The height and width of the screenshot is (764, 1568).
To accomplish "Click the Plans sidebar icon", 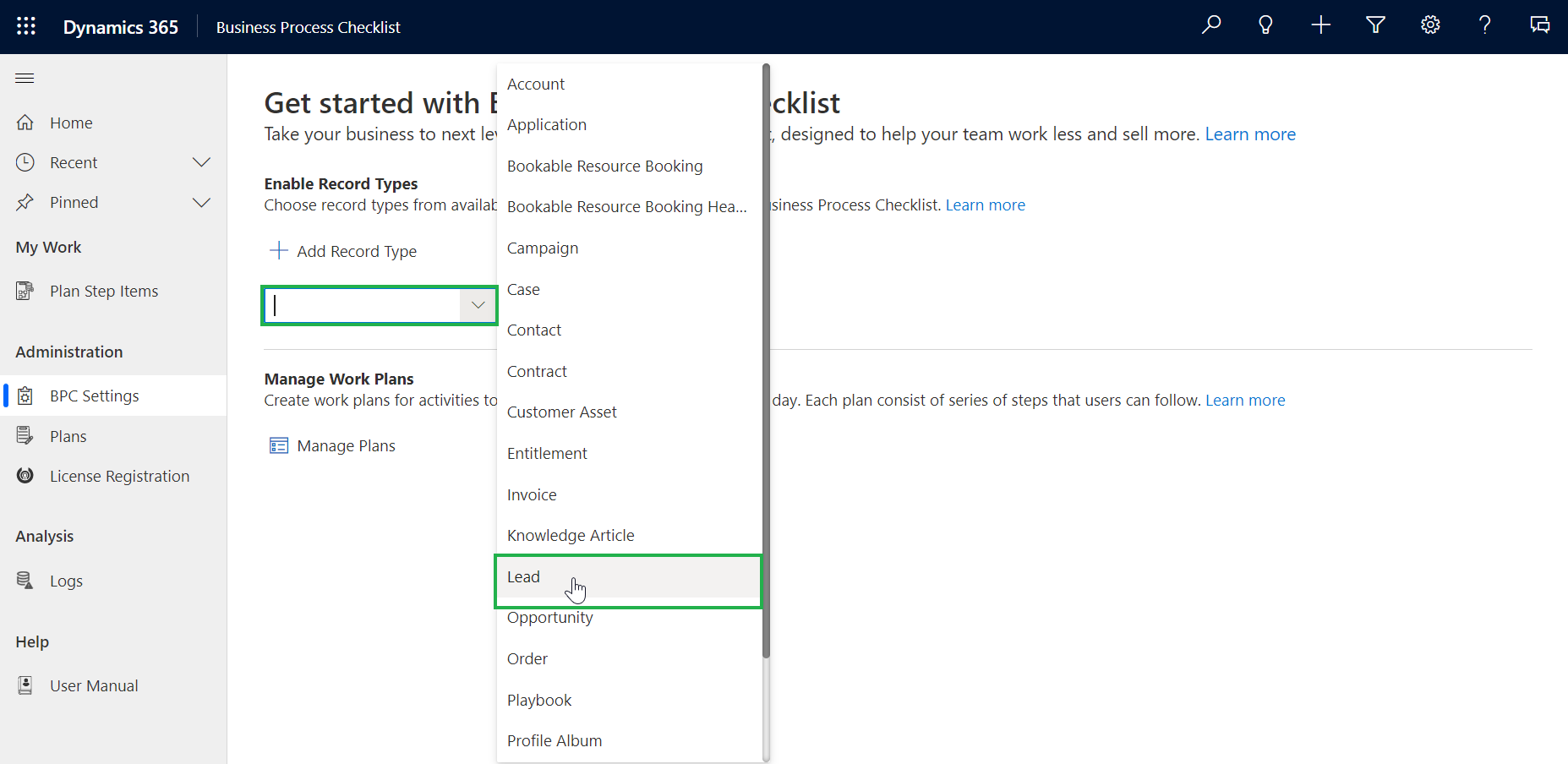I will [25, 436].
